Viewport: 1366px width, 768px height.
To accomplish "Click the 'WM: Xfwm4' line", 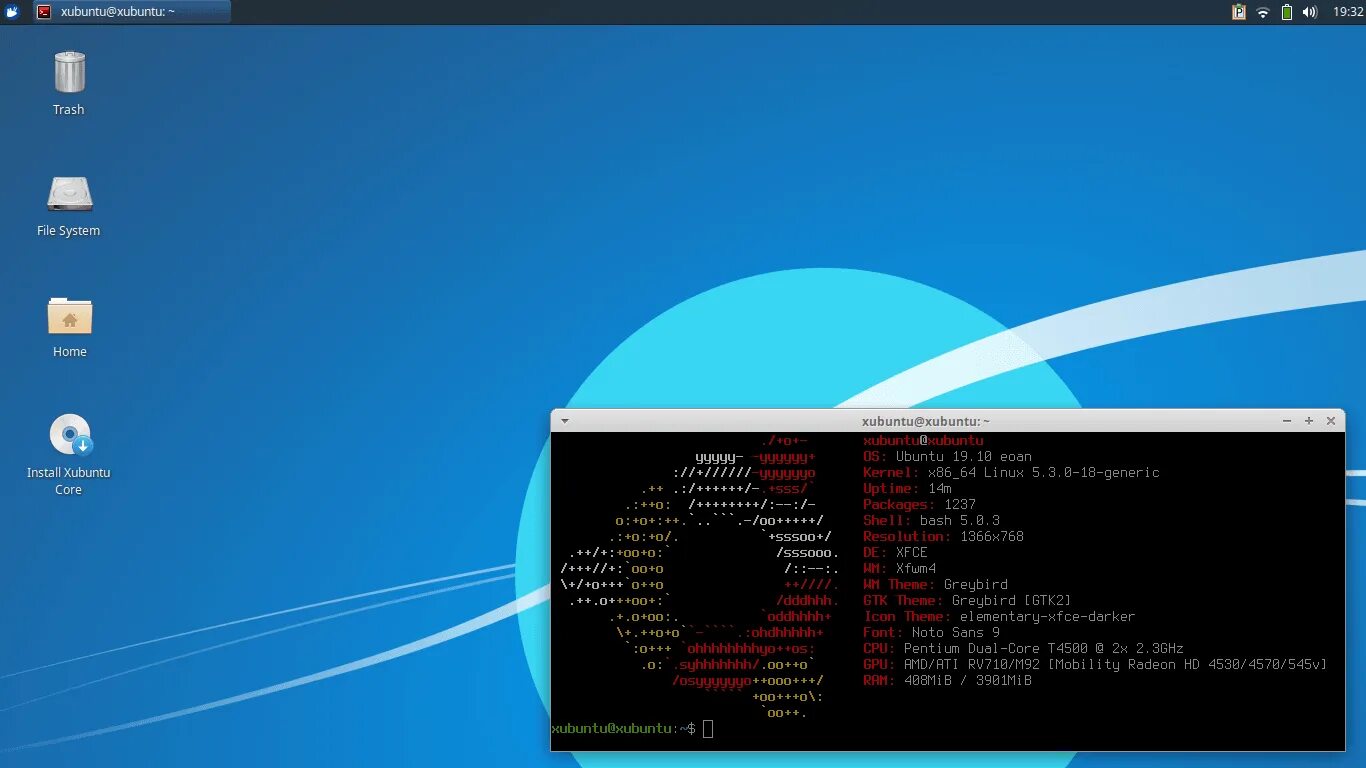I will pos(899,568).
